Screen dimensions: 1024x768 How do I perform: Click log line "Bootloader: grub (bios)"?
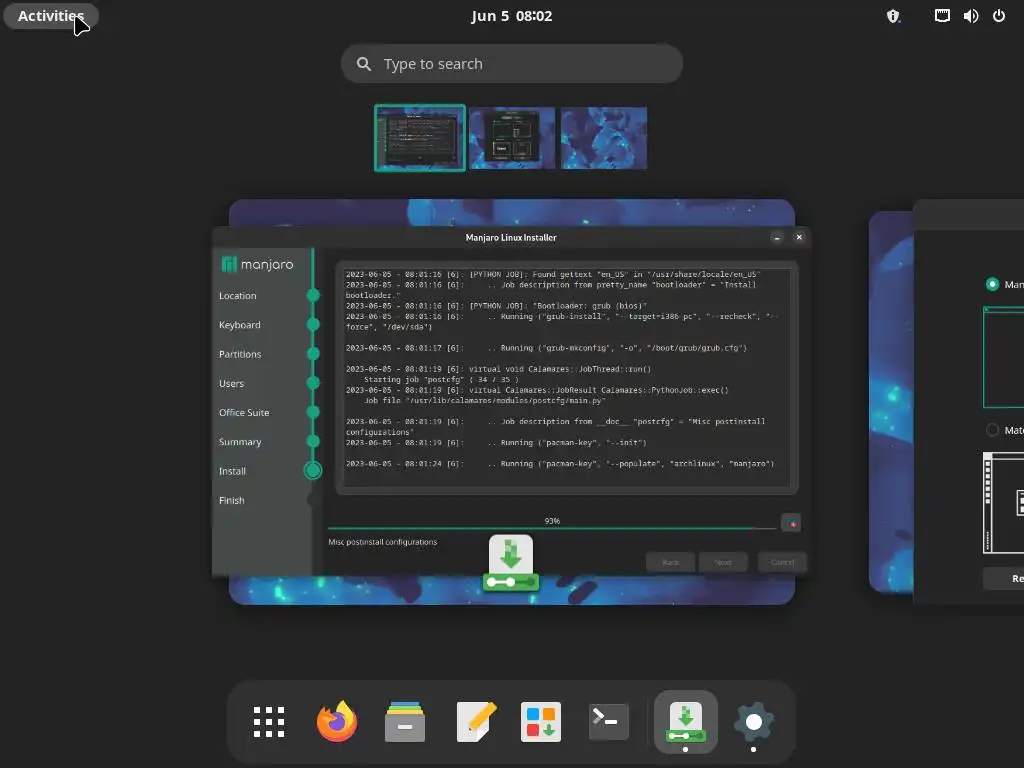[x=496, y=306]
